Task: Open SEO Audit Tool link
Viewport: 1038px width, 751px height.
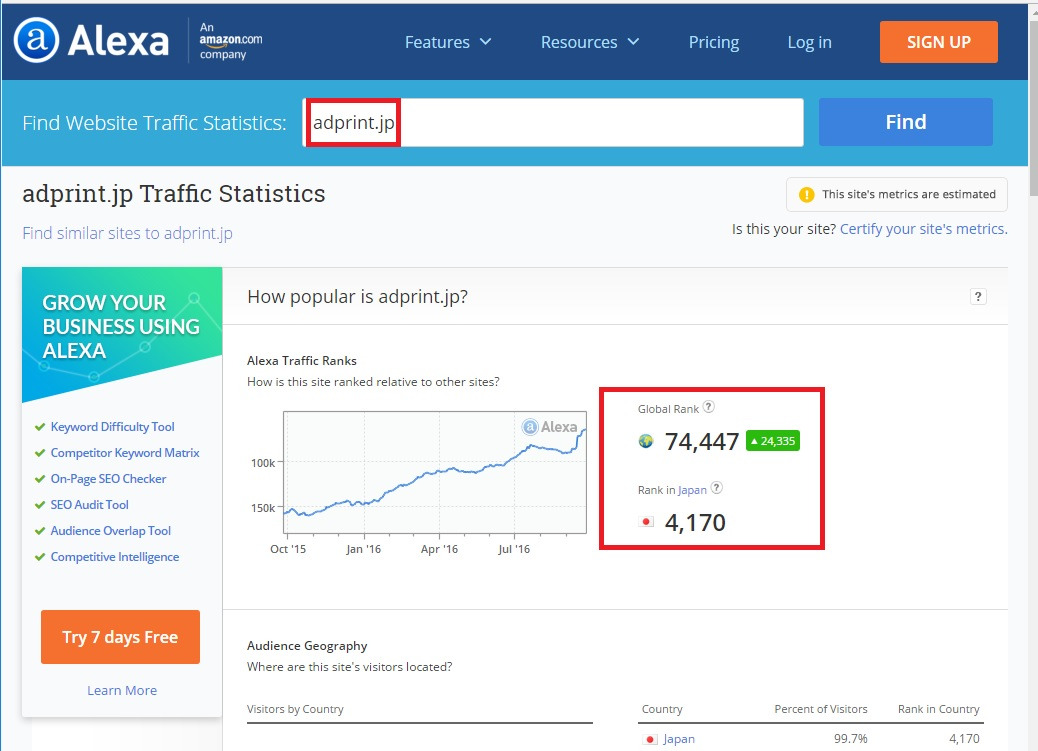Action: pos(89,505)
